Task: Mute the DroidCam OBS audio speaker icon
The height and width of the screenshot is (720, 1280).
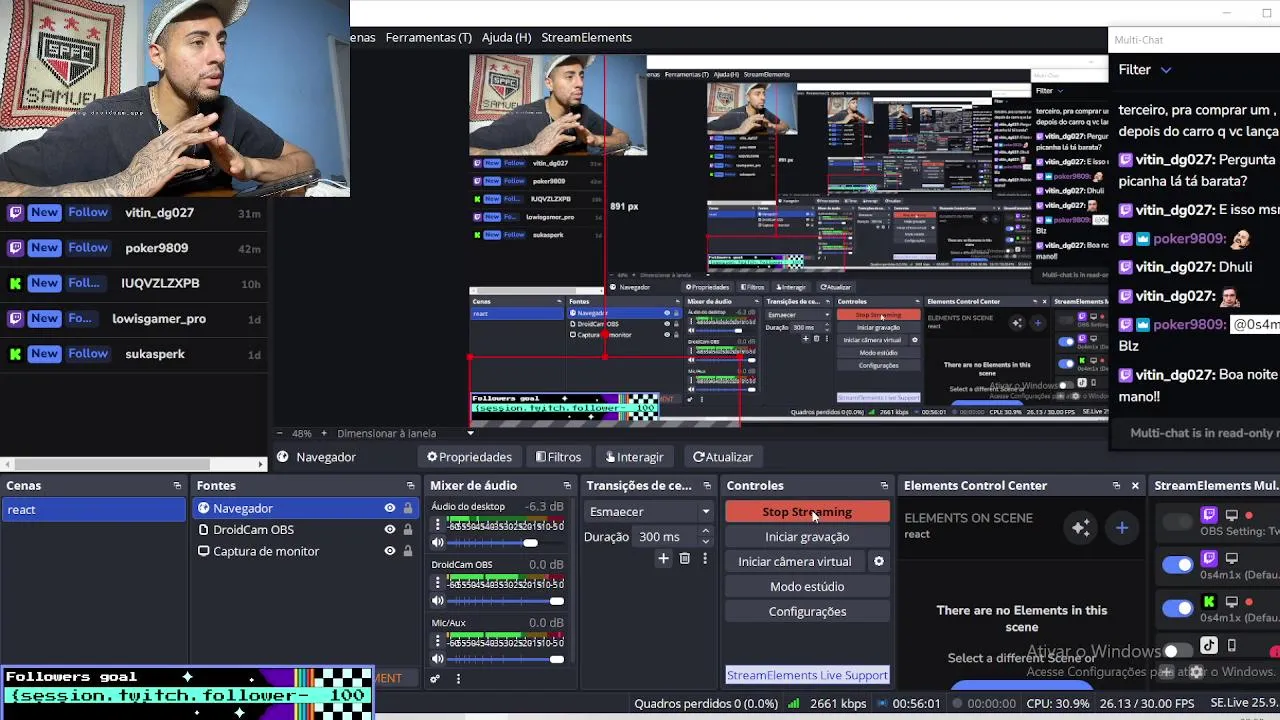Action: pyautogui.click(x=438, y=601)
